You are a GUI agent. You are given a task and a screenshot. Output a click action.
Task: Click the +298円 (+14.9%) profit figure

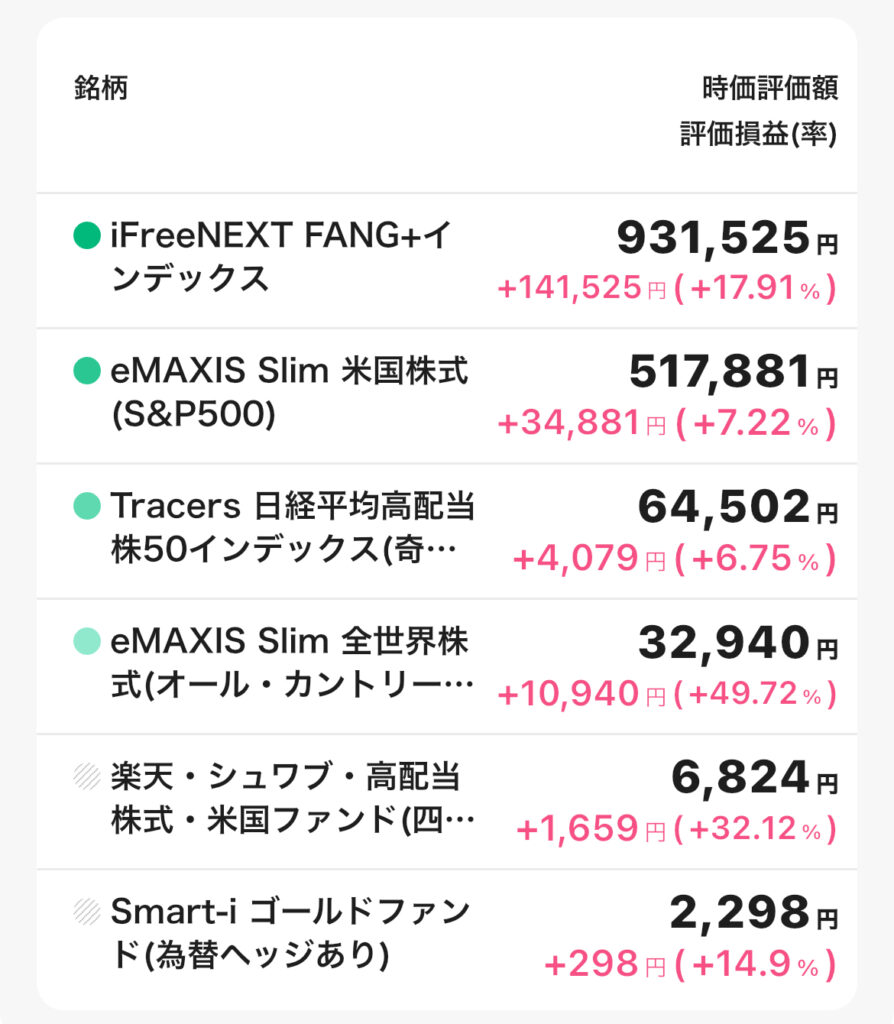(x=690, y=965)
